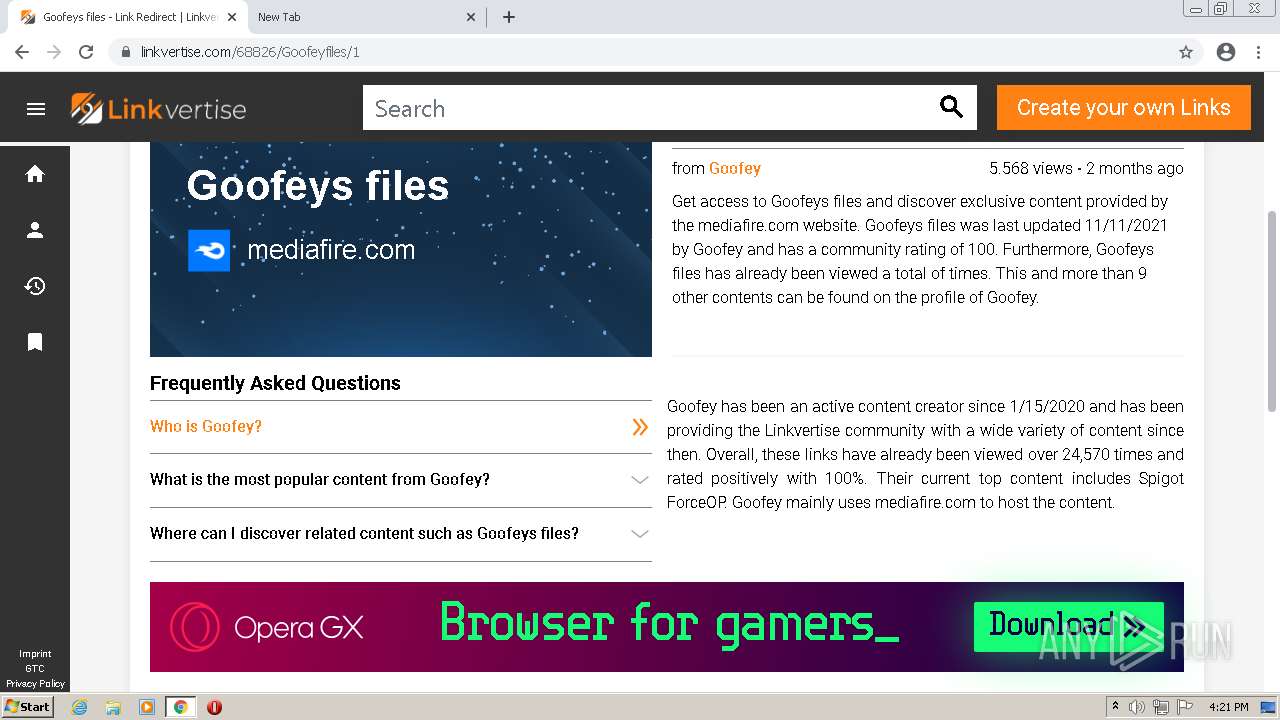
Task: Open the sidebar bookmark icon
Action: pyautogui.click(x=35, y=342)
